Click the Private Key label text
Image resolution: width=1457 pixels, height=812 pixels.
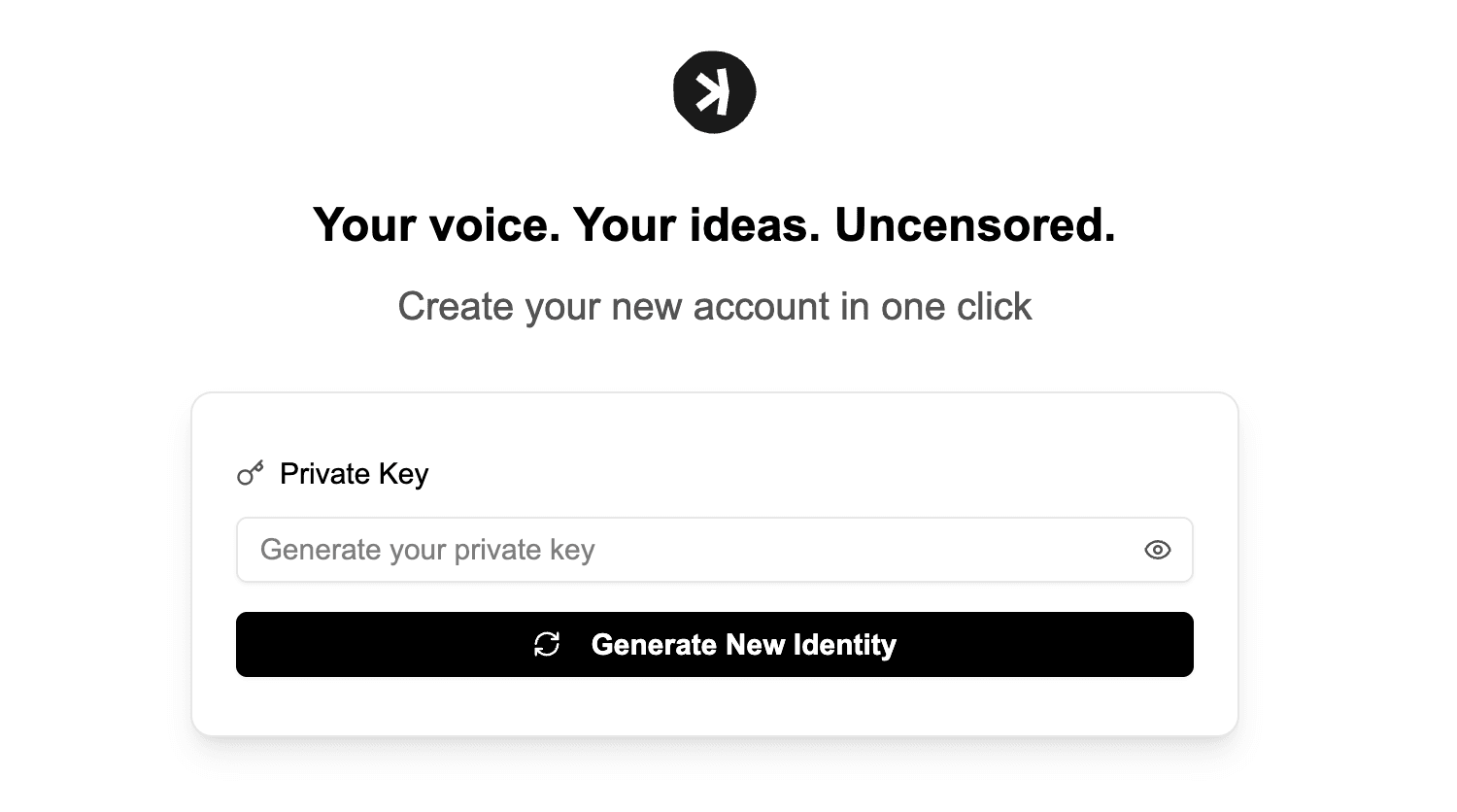(354, 474)
